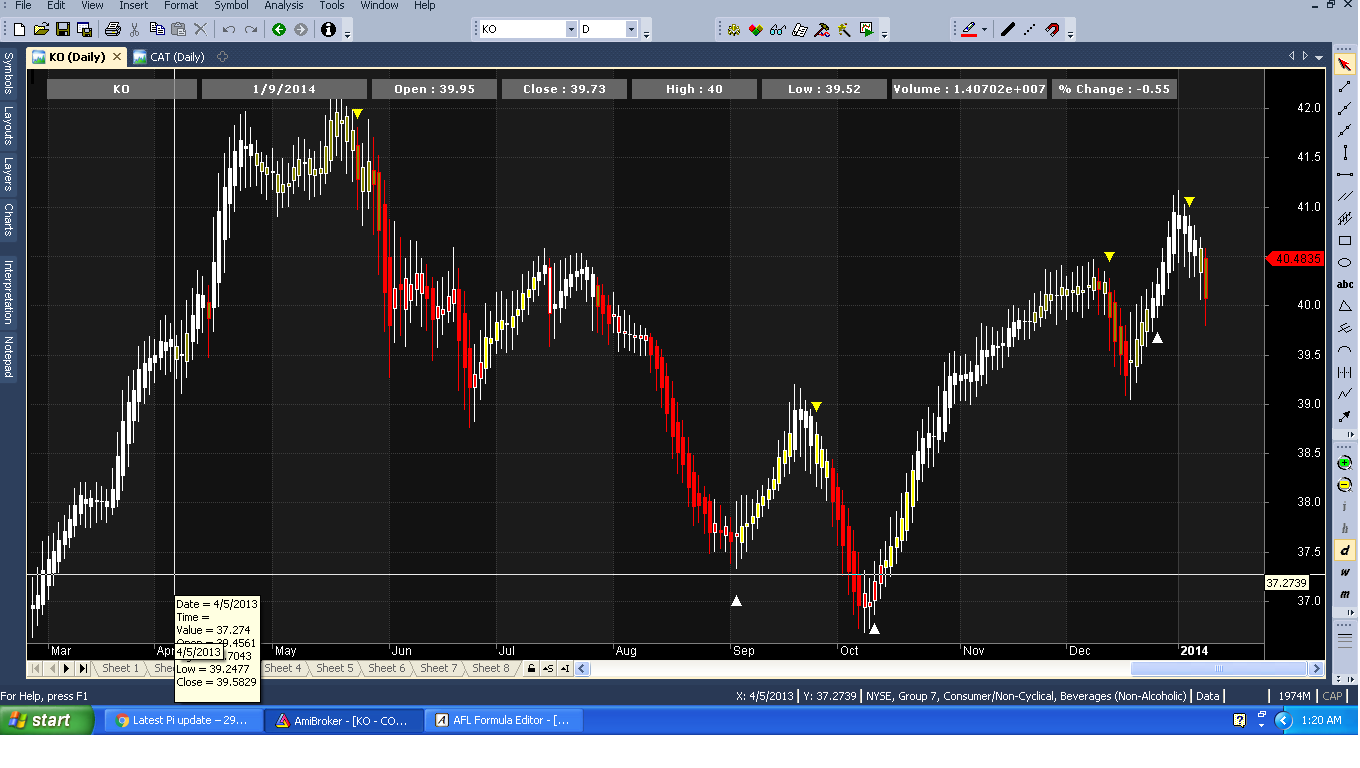The image size is (1360, 768).
Task: Select the ellipse drawing tool
Action: point(1345,263)
